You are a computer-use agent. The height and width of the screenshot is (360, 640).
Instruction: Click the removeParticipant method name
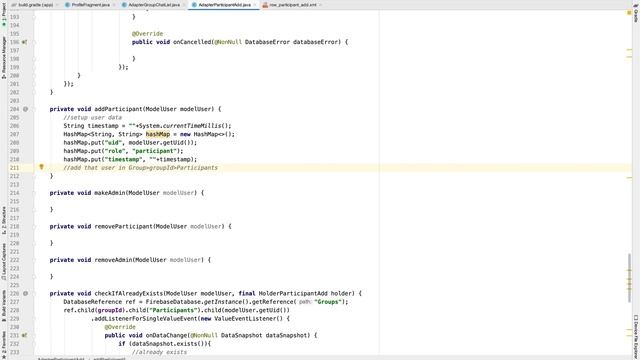(123, 226)
